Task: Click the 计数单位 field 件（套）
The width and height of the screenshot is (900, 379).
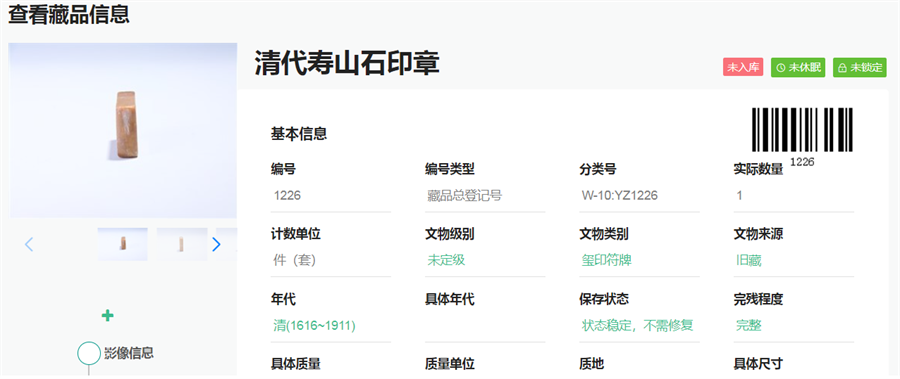Action: [331, 260]
